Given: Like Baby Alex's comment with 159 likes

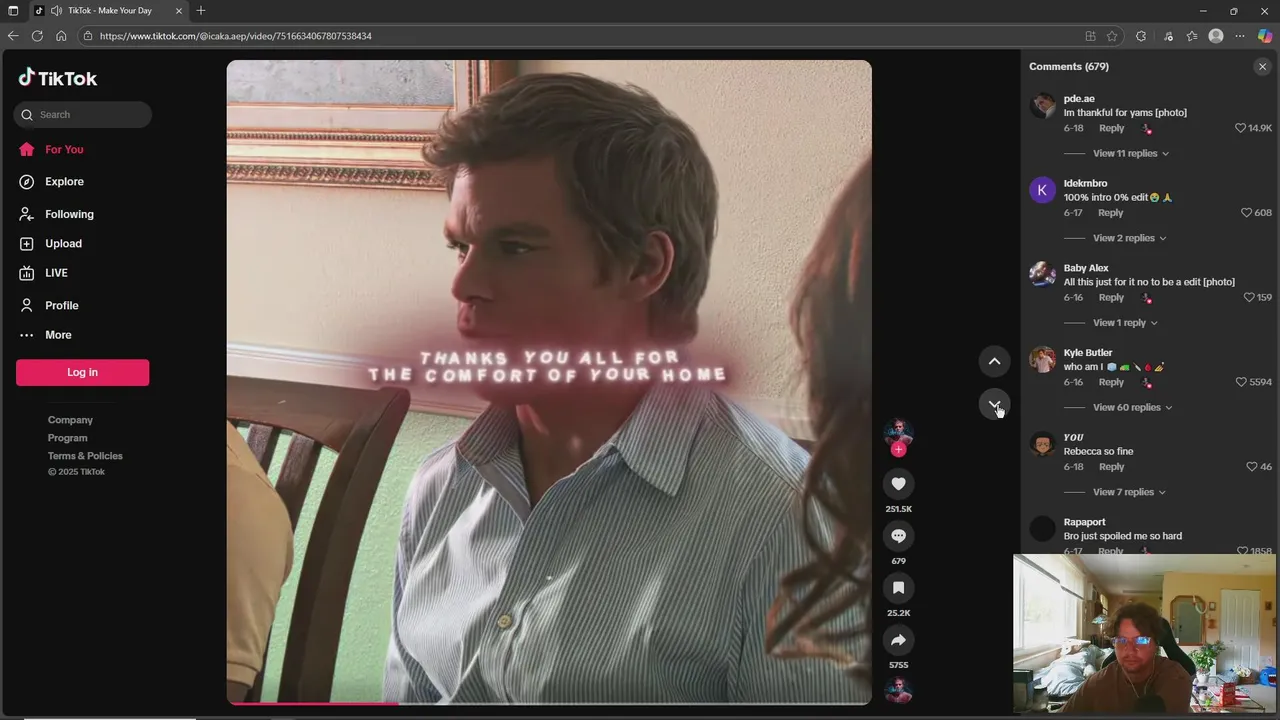Looking at the screenshot, I should point(1248,297).
